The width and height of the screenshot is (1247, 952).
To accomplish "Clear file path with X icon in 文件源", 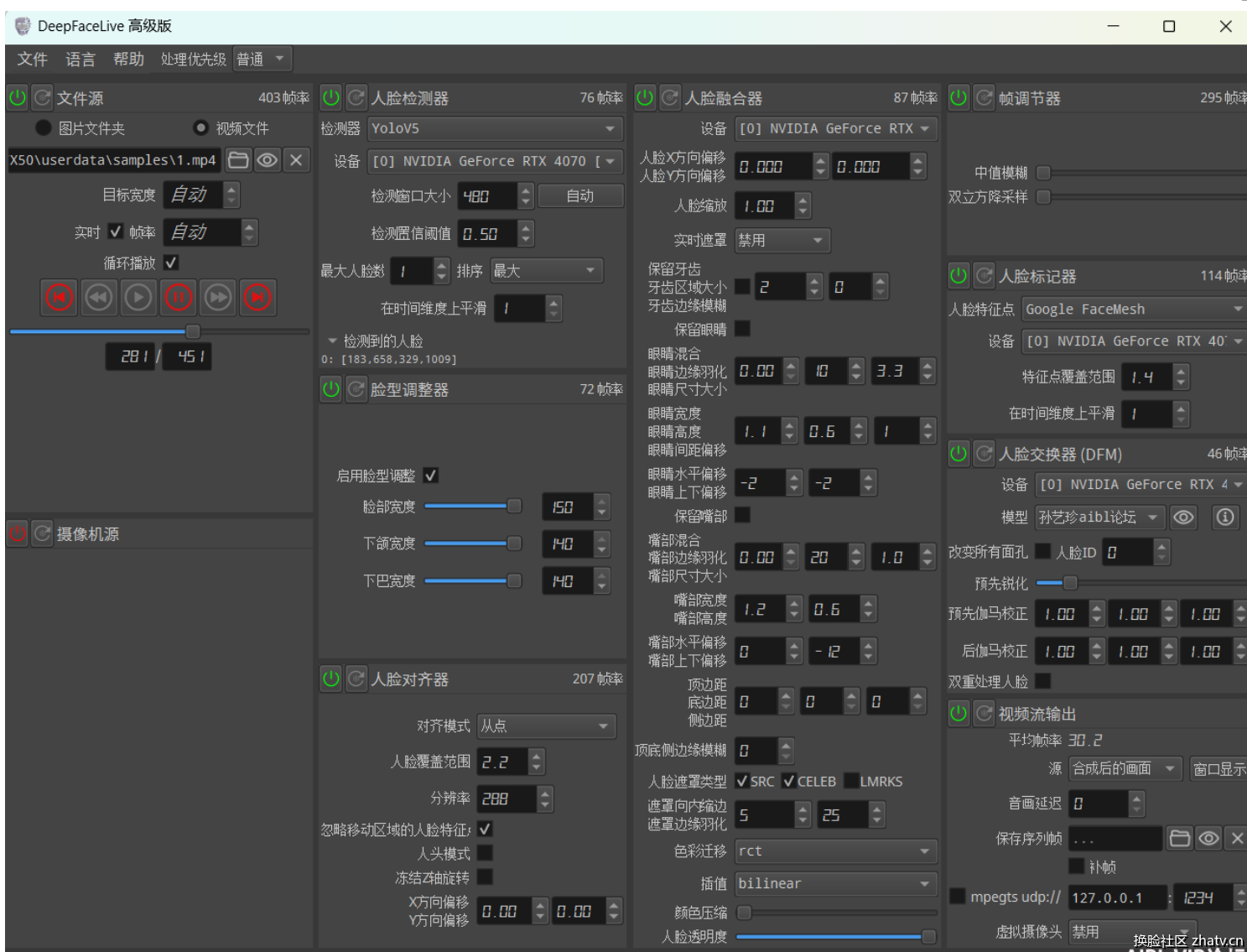I will click(296, 160).
